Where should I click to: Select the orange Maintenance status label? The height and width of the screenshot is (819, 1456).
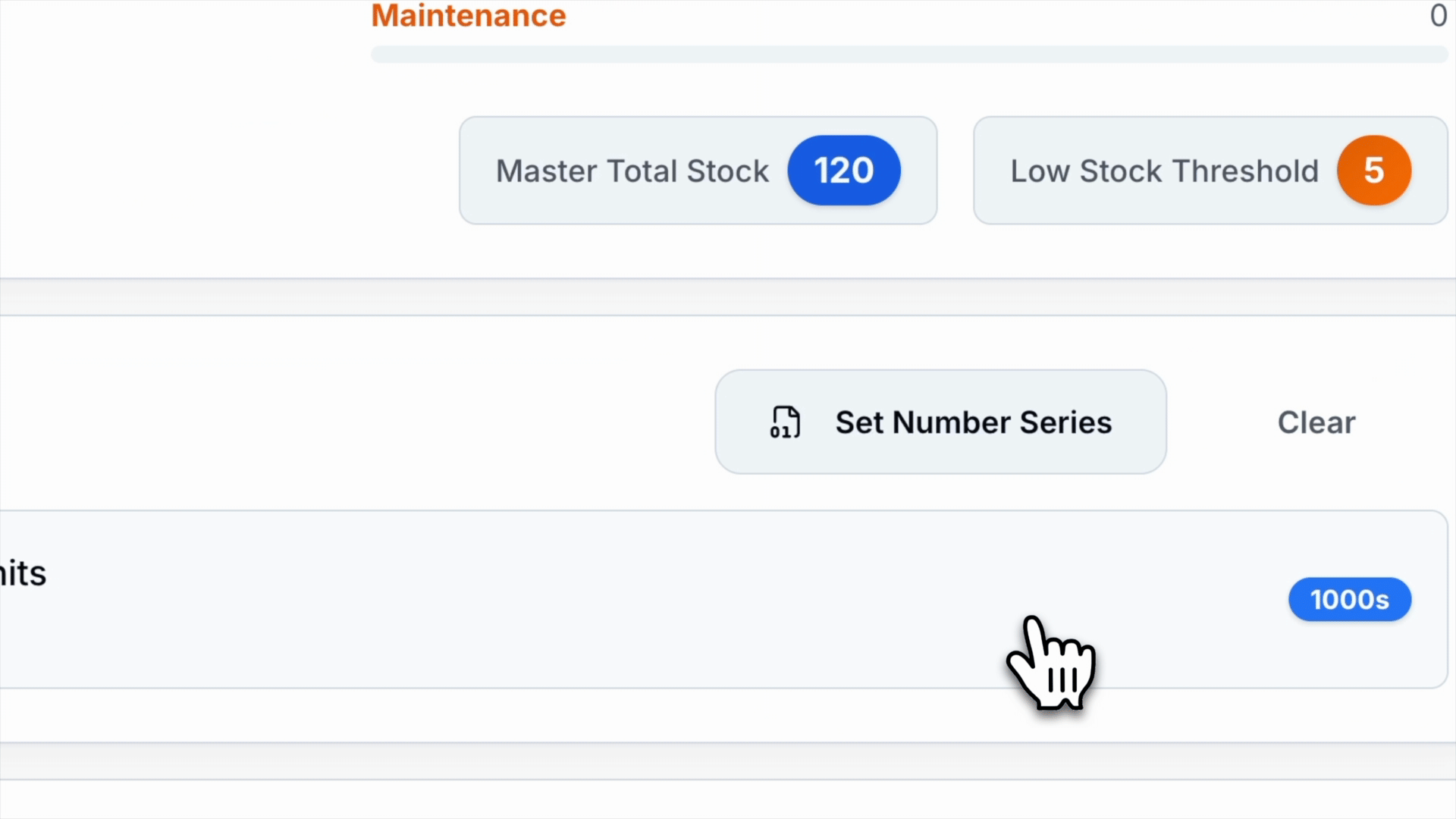[468, 16]
